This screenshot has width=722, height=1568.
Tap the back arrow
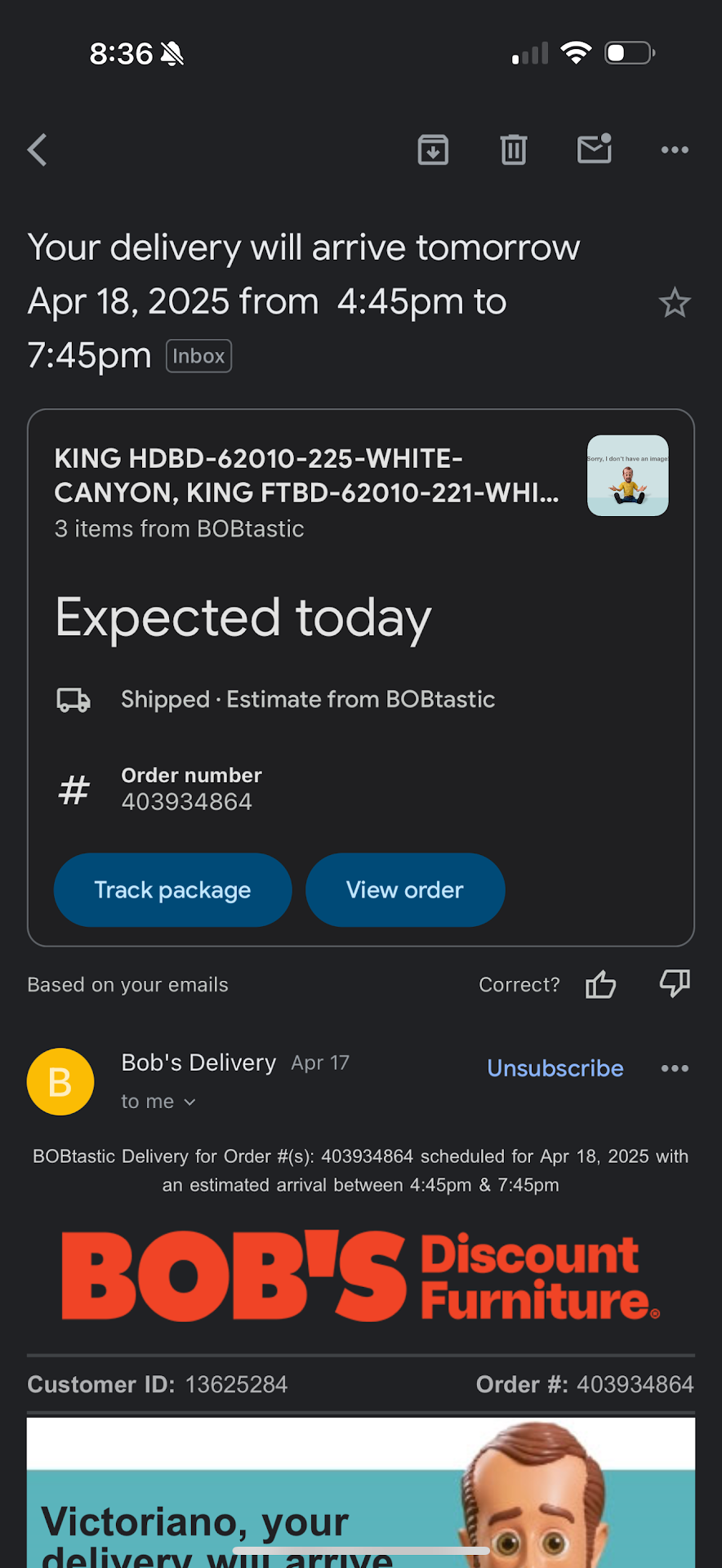point(38,150)
